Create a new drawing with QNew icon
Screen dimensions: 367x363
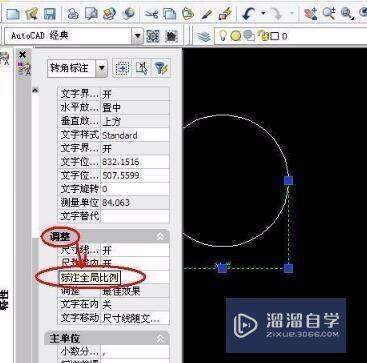click(x=13, y=14)
